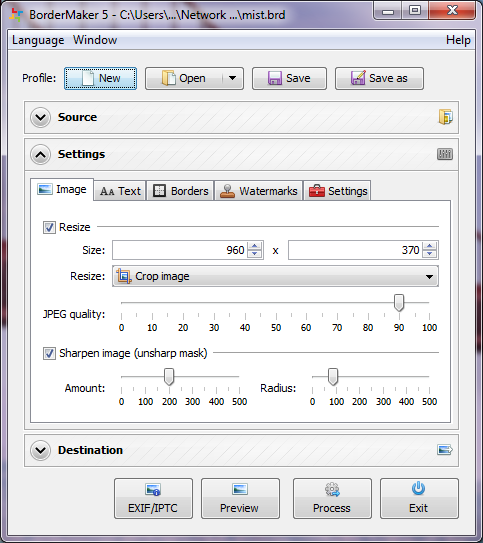Screen dimensions: 483x543
Task: Open the Watermarks tab
Action: 259,191
